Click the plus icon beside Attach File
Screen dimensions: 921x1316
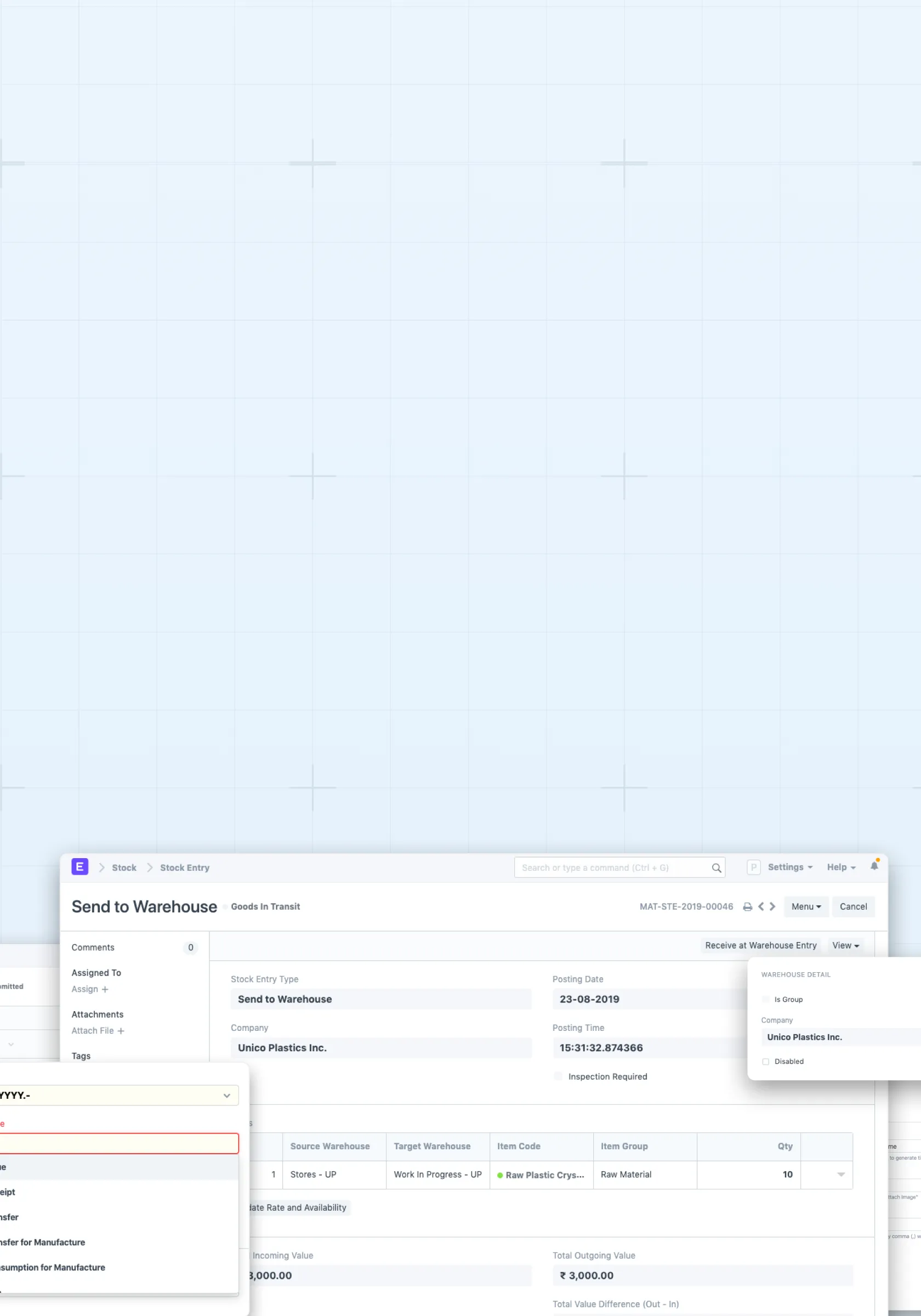click(x=121, y=1030)
